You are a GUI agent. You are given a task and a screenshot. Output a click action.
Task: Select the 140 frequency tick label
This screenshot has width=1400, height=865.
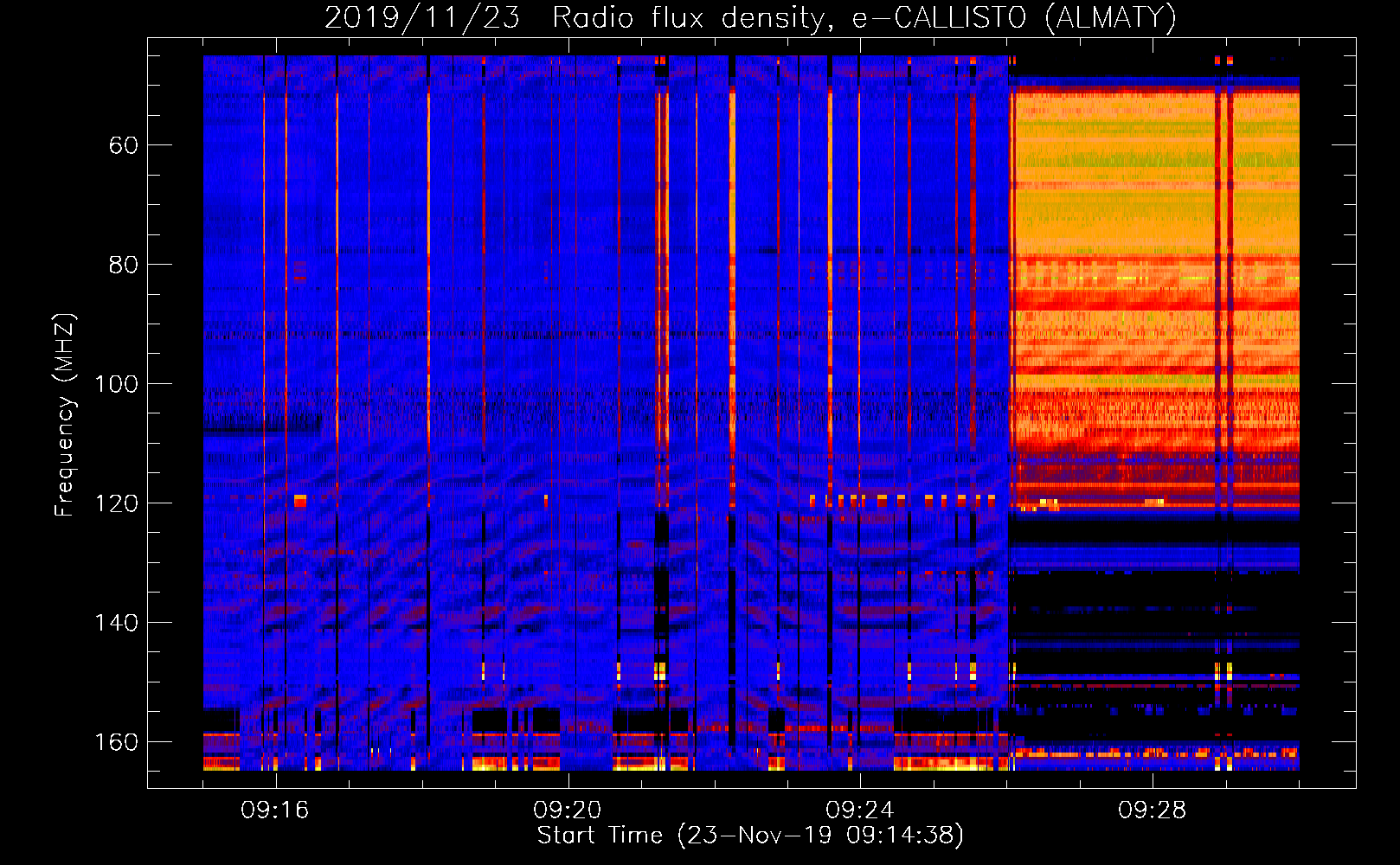pyautogui.click(x=116, y=622)
